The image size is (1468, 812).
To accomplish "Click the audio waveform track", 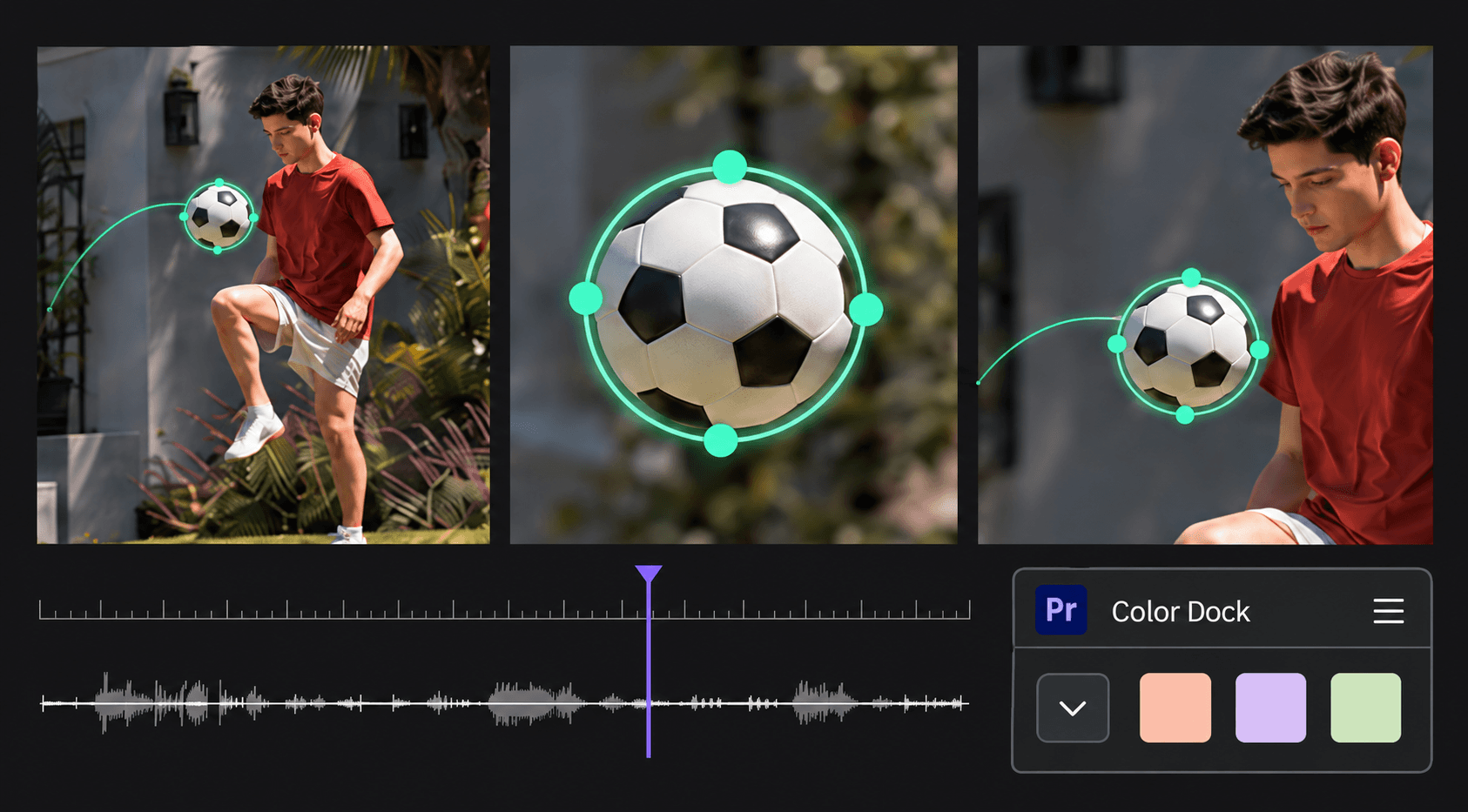I will [504, 702].
